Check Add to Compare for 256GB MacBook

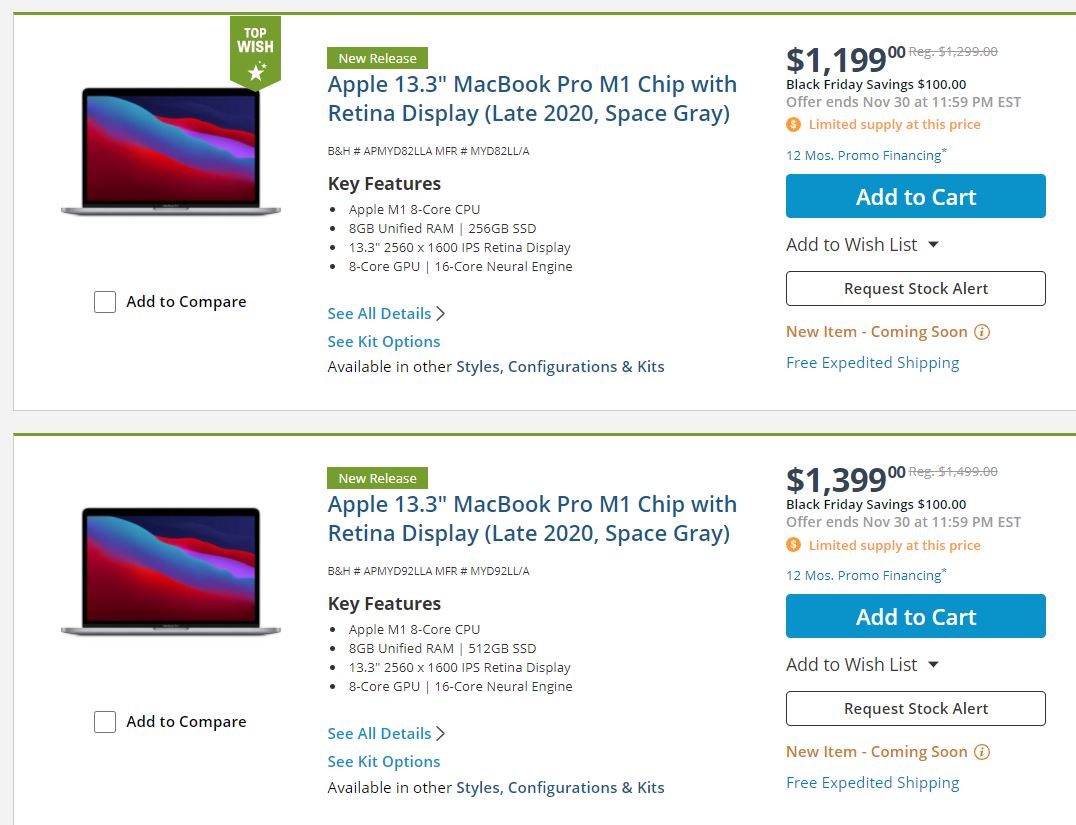click(105, 302)
